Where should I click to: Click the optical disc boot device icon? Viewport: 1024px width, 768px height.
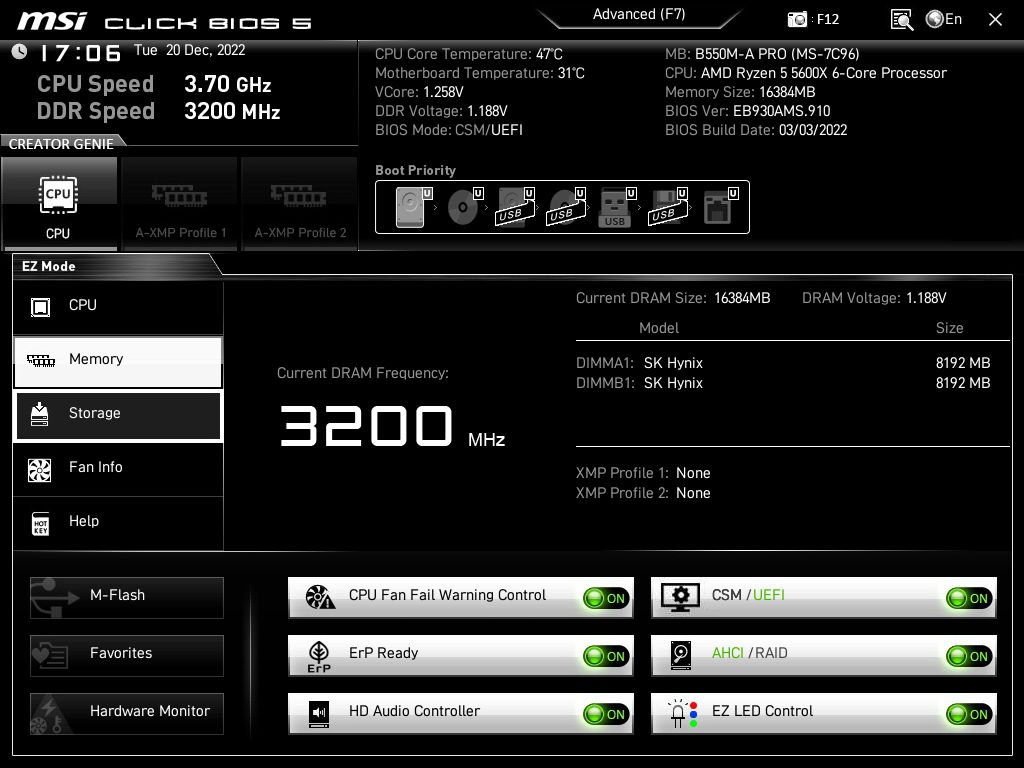click(464, 207)
